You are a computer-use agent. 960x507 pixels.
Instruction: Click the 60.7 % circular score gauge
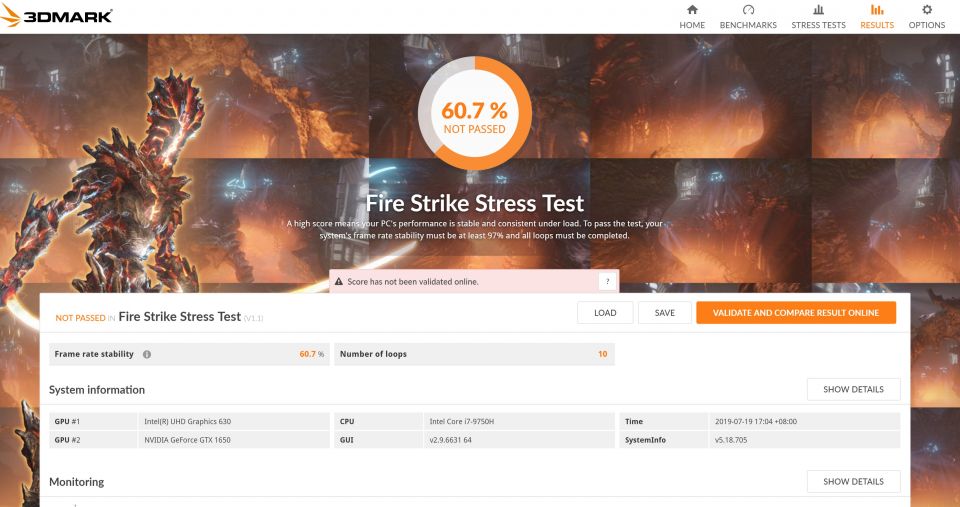[474, 113]
